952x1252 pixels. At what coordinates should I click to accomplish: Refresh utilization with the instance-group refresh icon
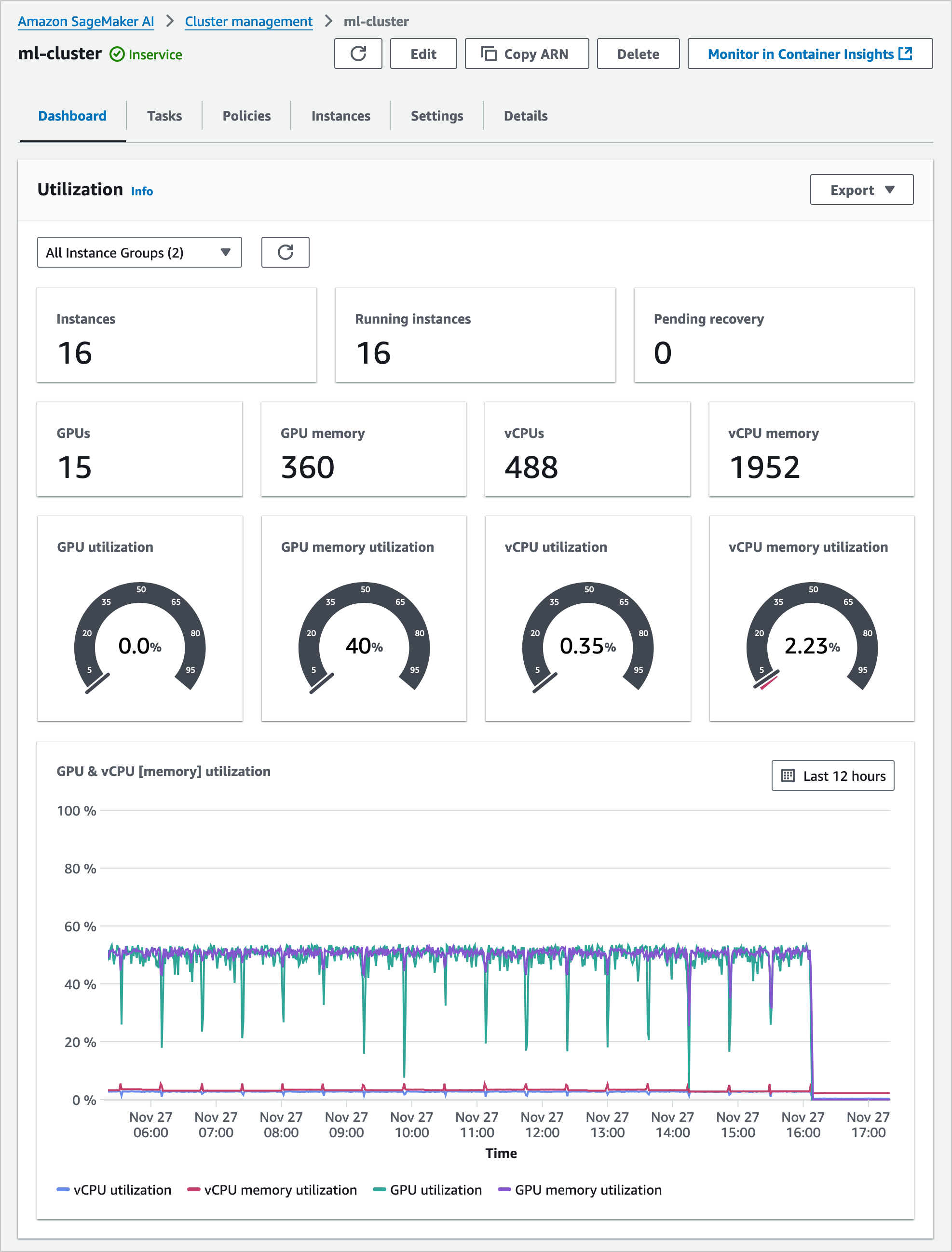click(x=285, y=252)
